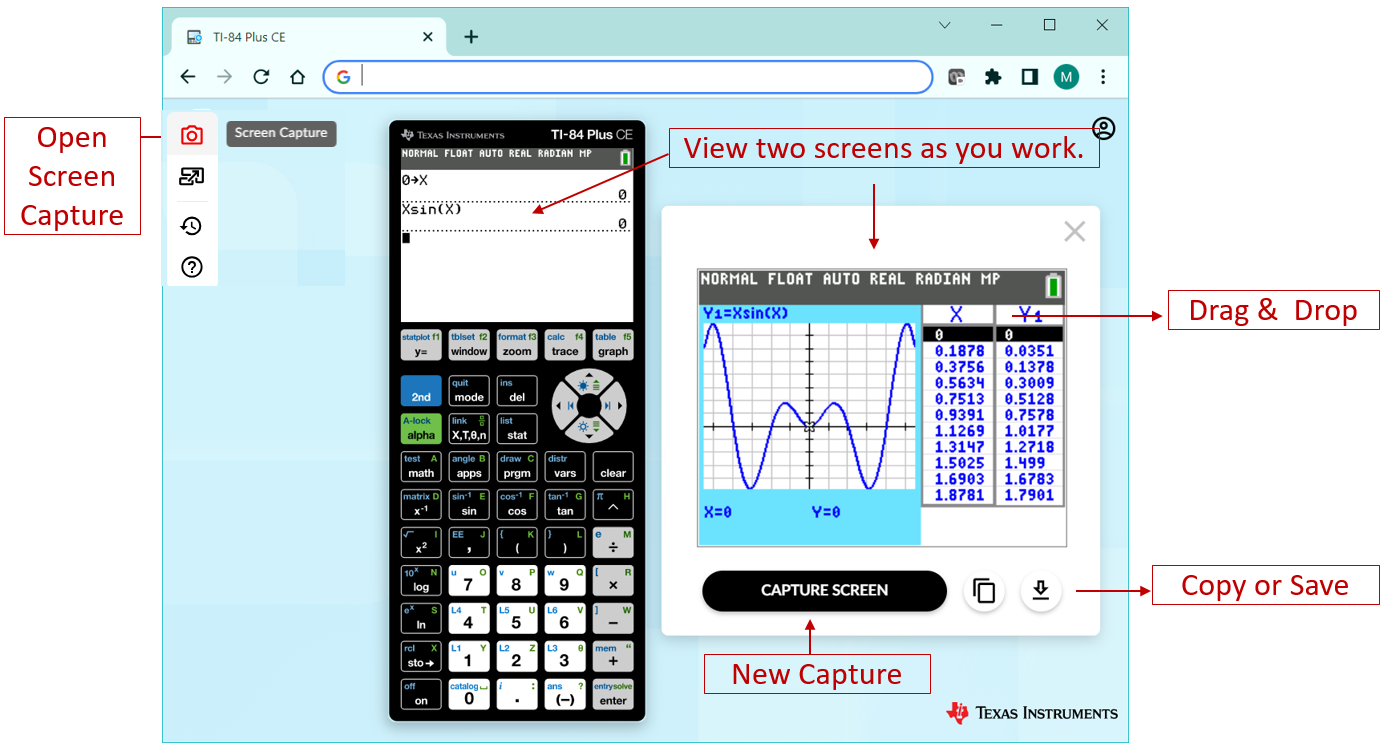This screenshot has height=746, width=1386.
Task: Open the help question mark icon
Action: click(x=191, y=267)
